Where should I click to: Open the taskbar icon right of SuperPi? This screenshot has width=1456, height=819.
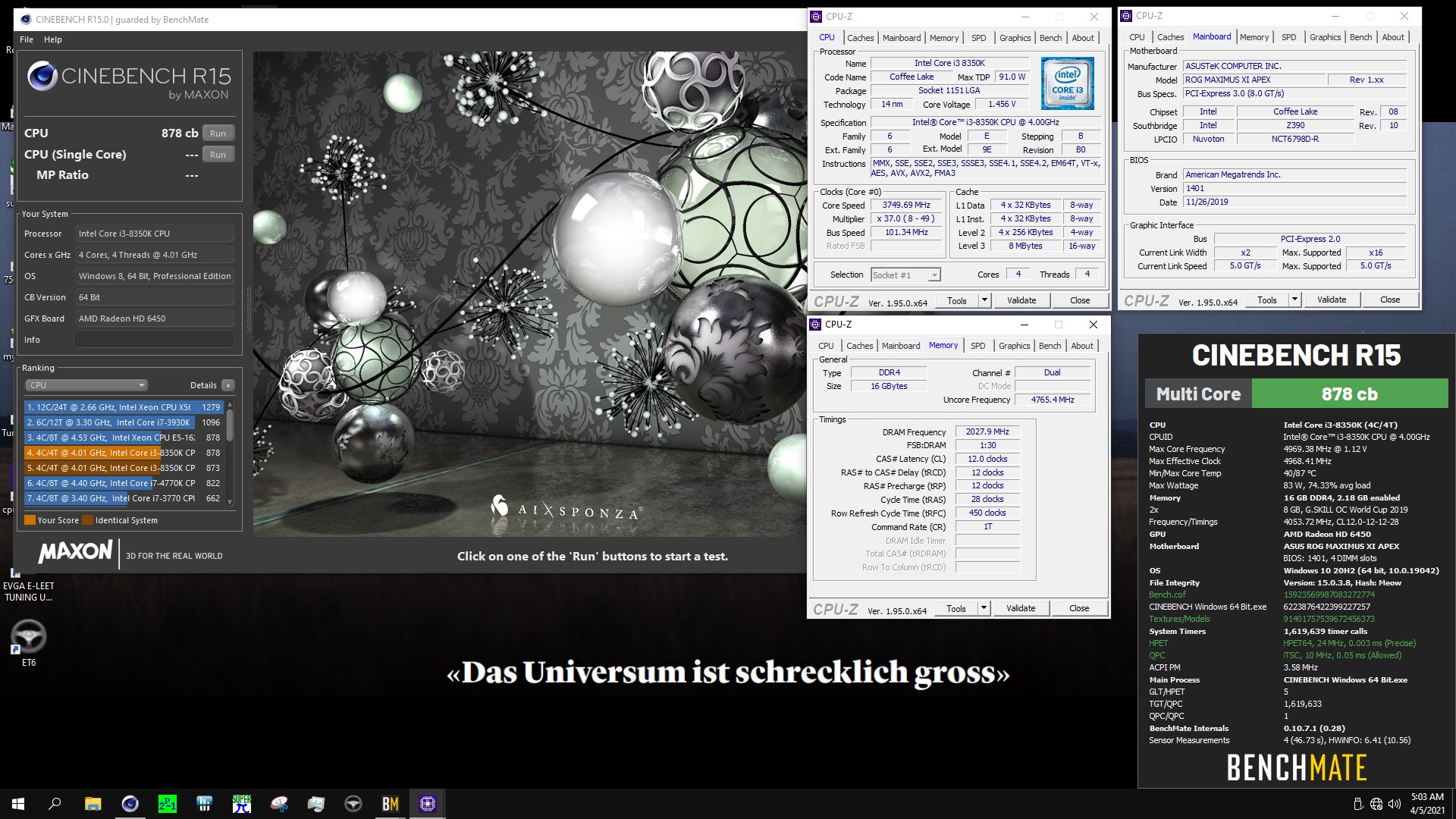pos(278,804)
